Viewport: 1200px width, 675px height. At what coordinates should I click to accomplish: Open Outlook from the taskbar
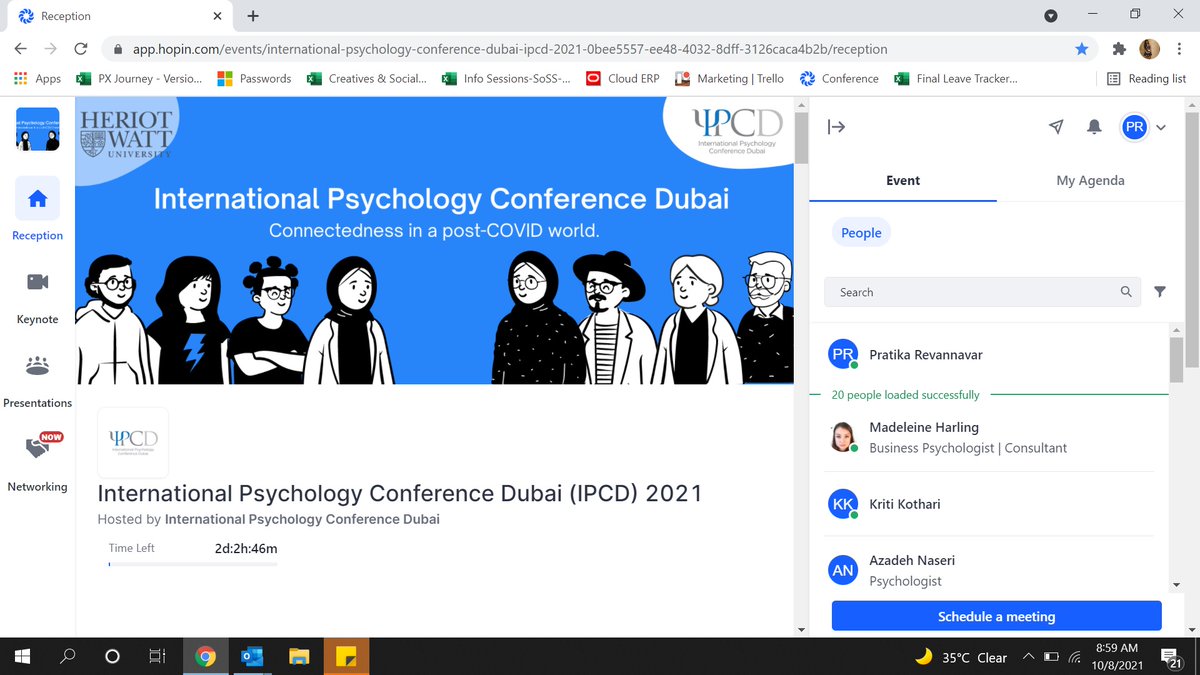point(251,657)
